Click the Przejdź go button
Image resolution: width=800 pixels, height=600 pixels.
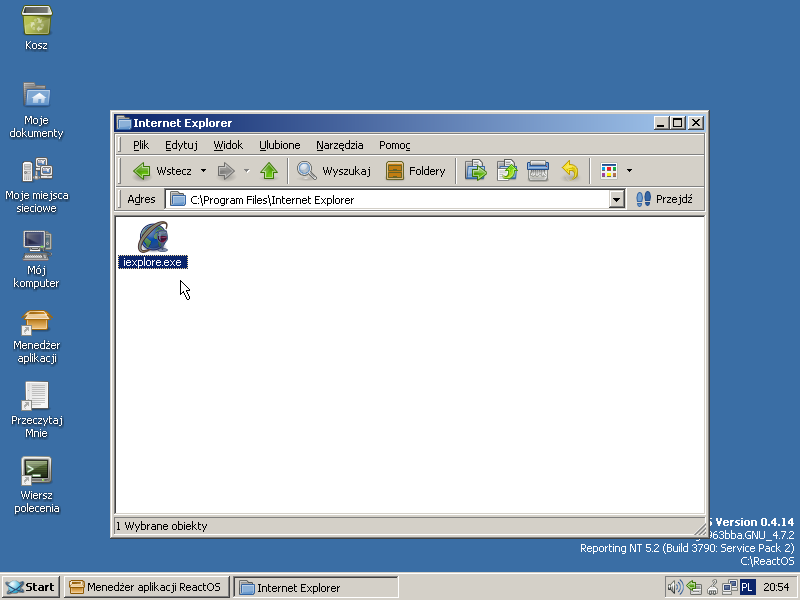(x=665, y=199)
